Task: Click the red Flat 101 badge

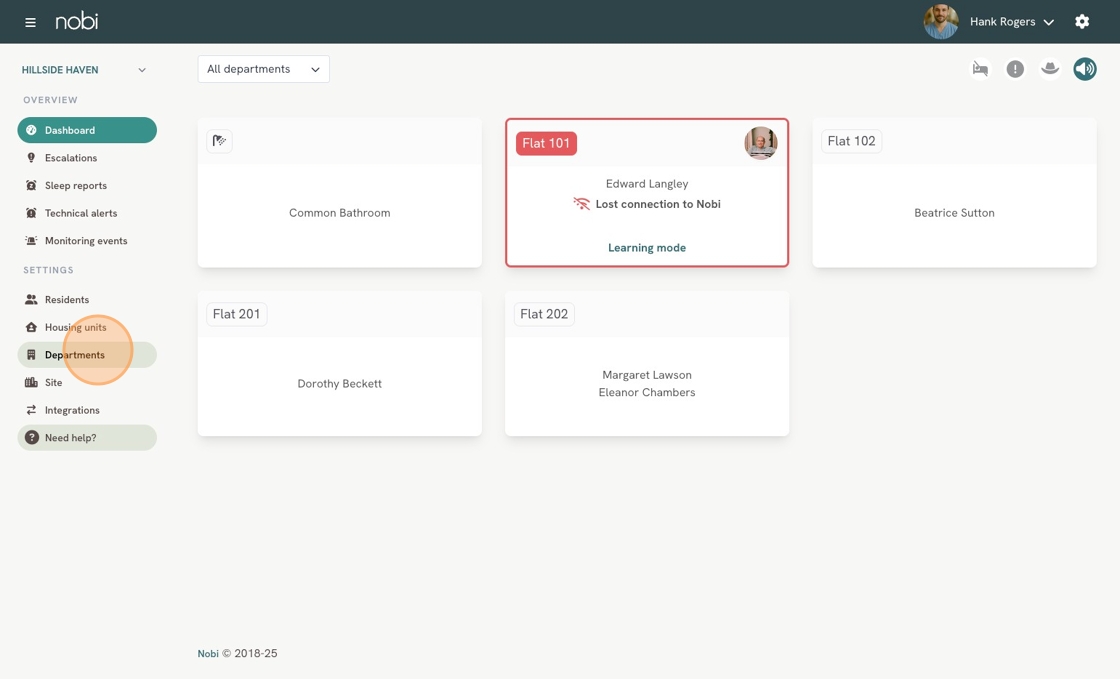Action: [x=546, y=143]
